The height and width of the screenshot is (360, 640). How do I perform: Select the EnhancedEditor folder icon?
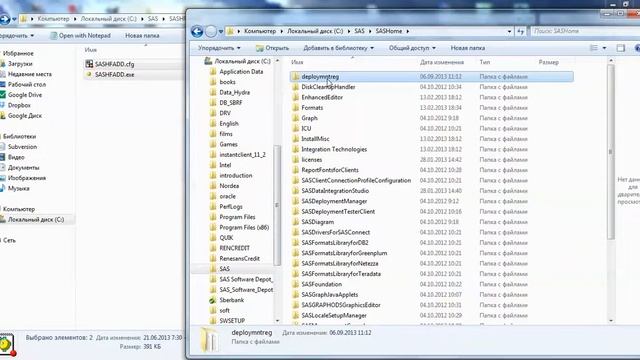point(296,97)
